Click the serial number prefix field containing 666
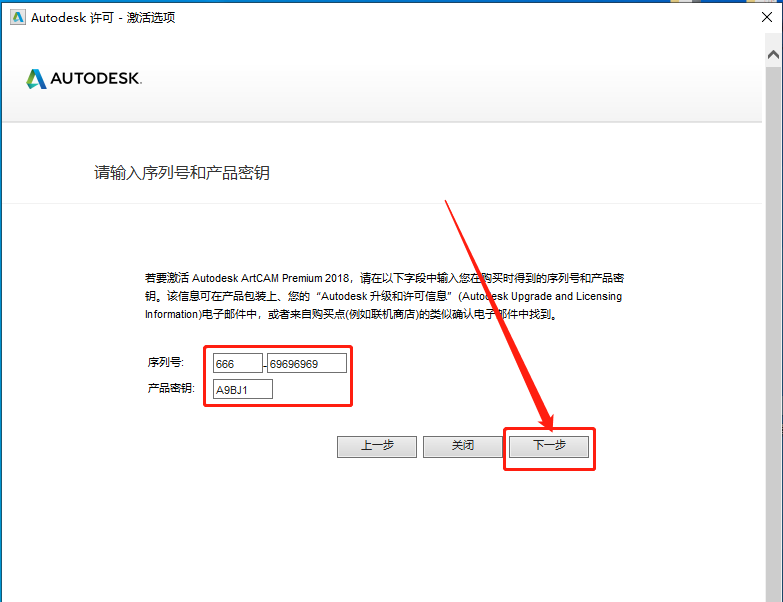The image size is (783, 602). point(237,363)
